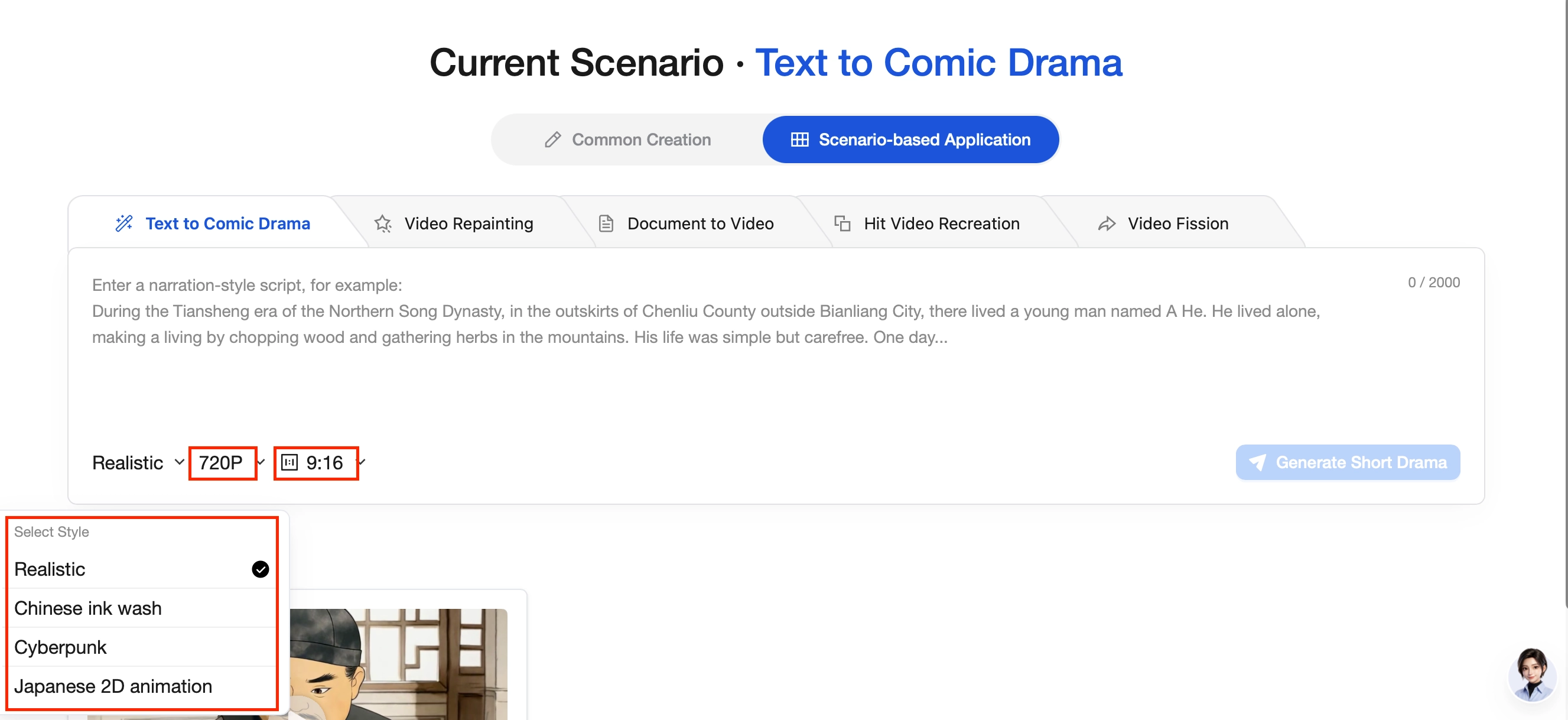Screen dimensions: 1568x720
Task: Open the Document to Video tab
Action: pos(686,223)
